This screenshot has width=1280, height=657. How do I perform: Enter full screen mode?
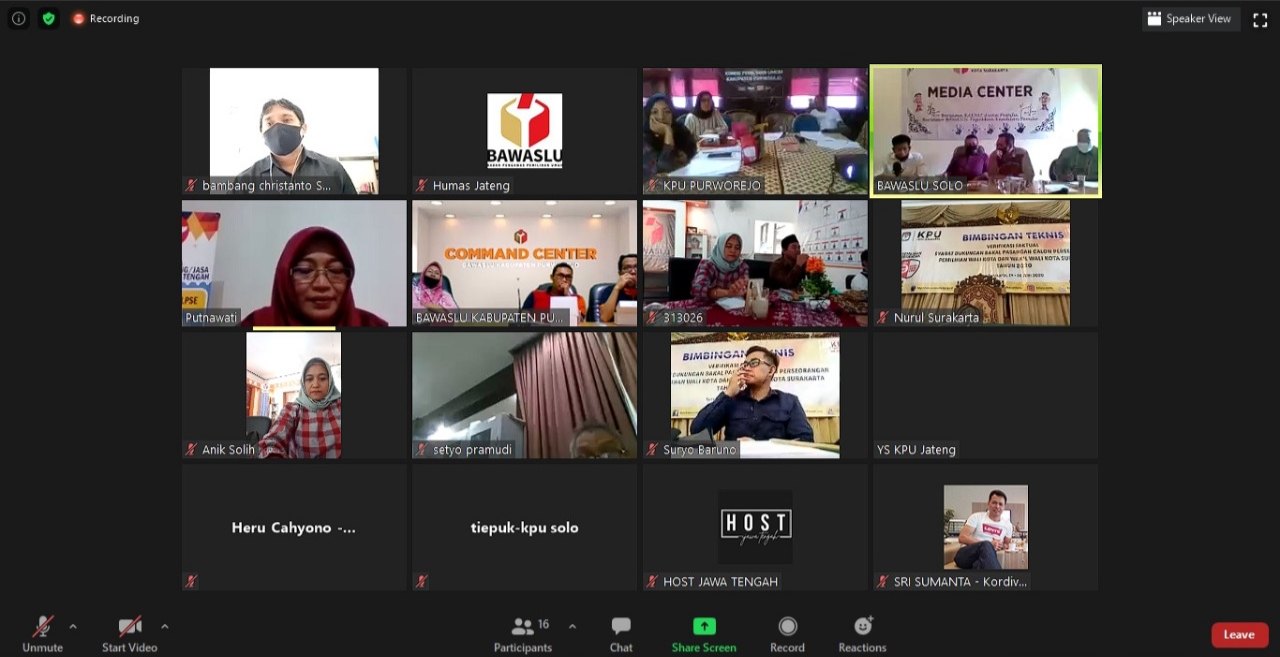[x=1260, y=19]
